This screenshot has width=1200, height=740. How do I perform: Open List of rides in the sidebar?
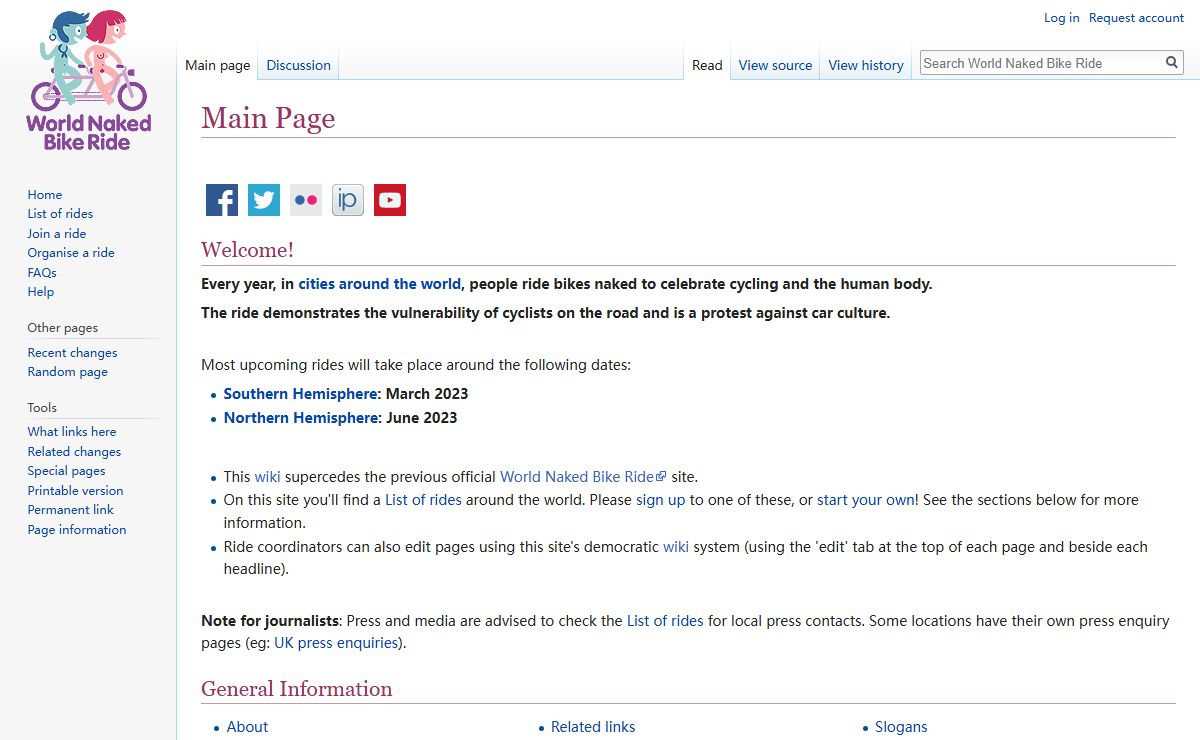(x=60, y=214)
